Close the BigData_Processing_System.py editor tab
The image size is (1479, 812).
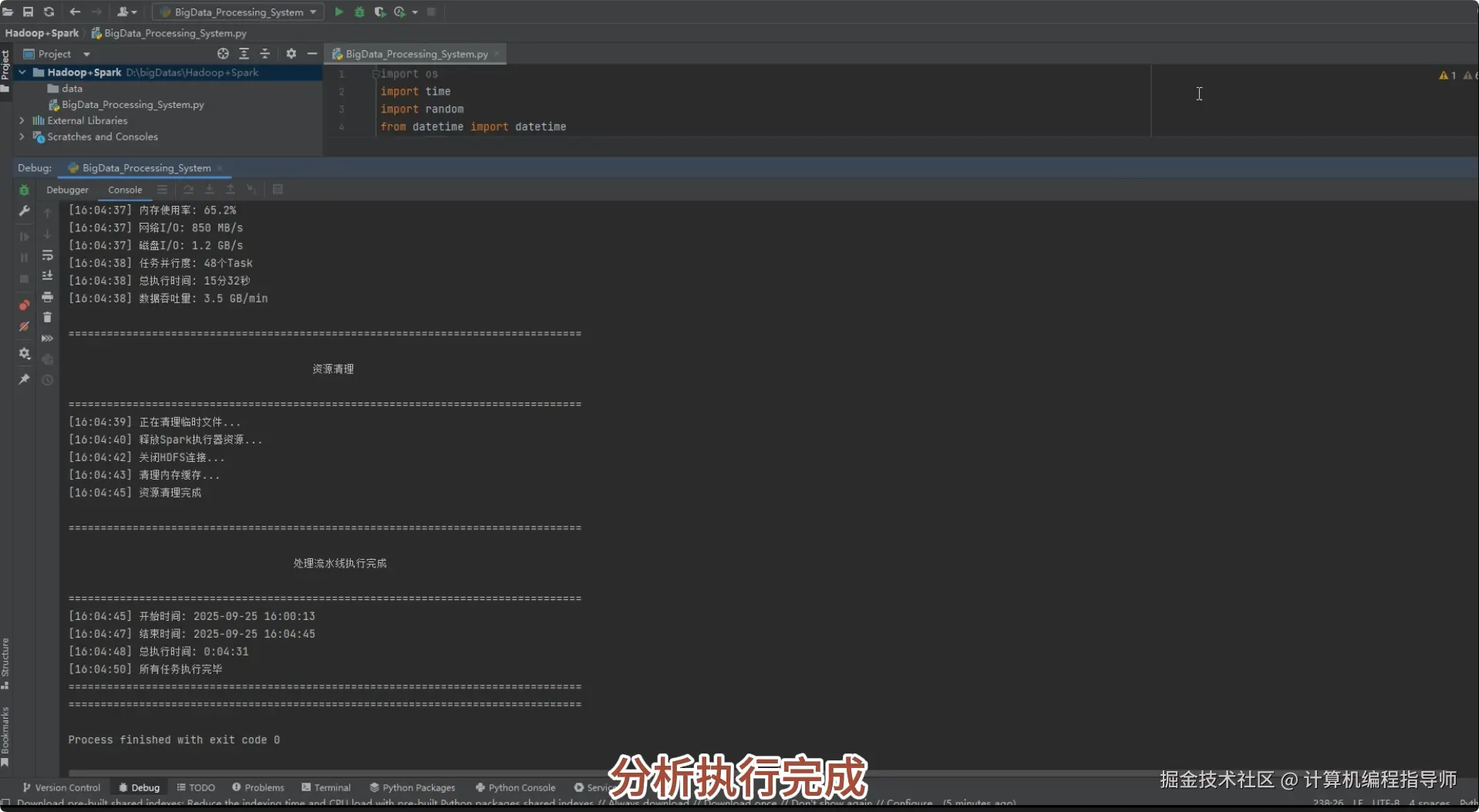click(x=497, y=54)
